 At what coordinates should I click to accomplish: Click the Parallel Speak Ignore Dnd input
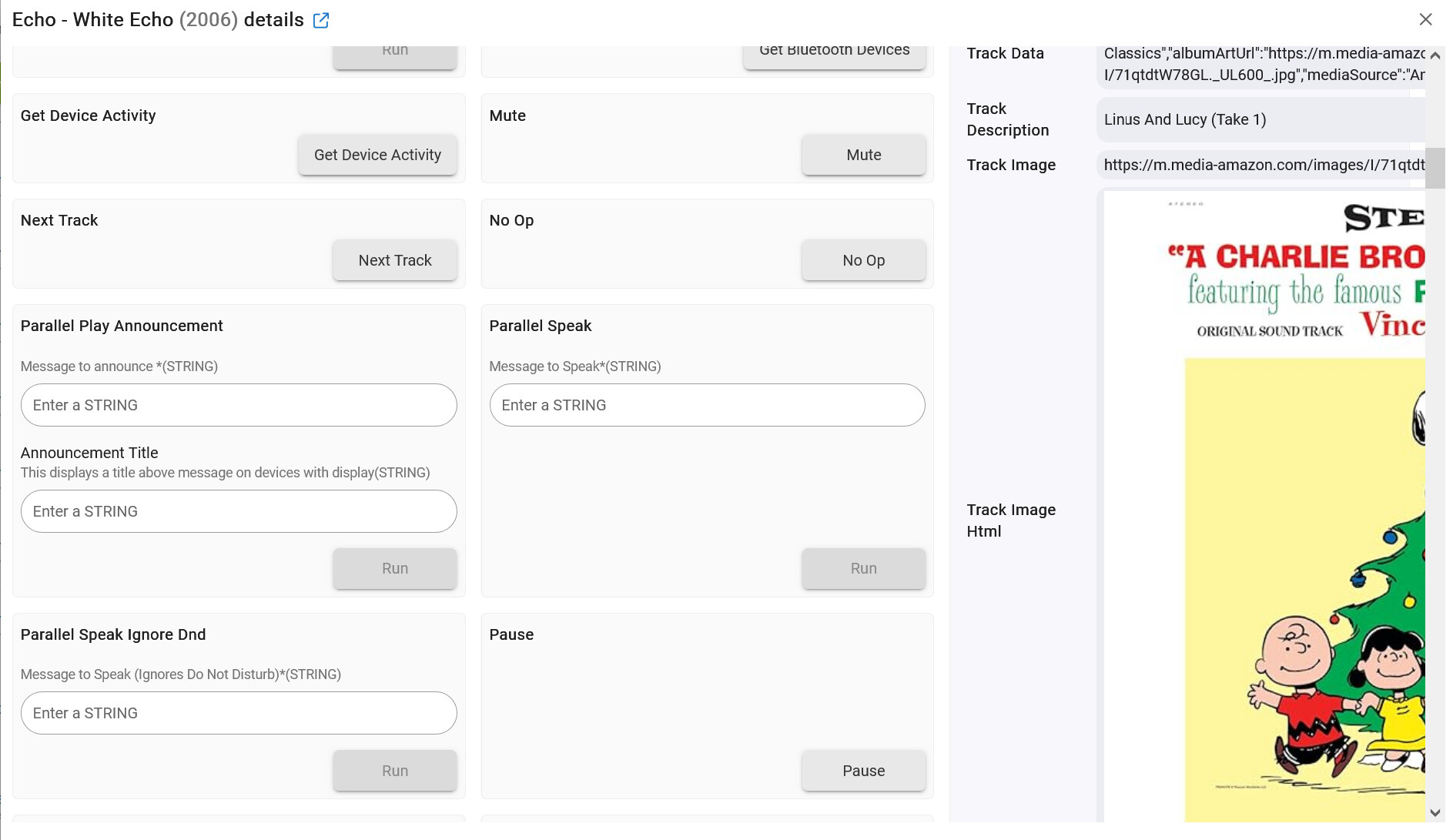tap(239, 713)
